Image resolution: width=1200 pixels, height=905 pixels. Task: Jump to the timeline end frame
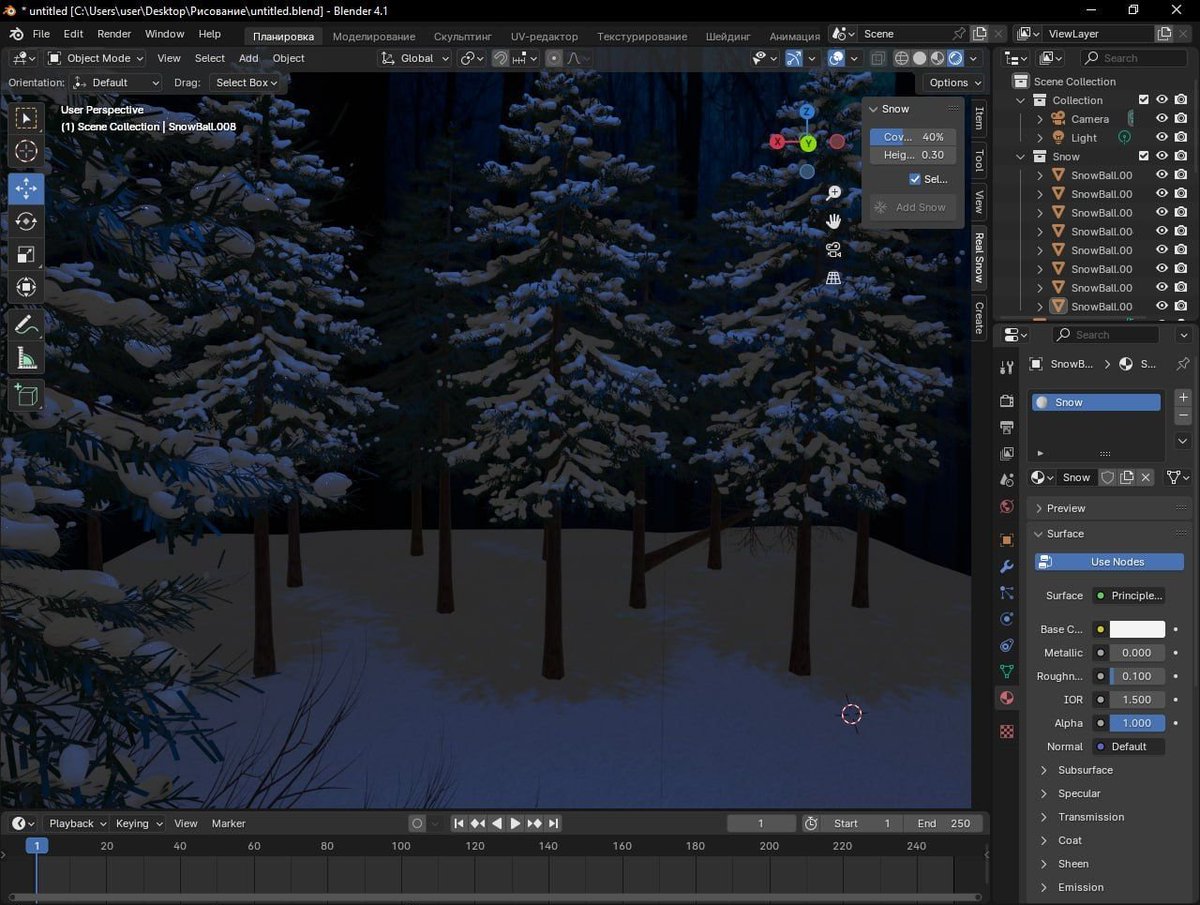pyautogui.click(x=553, y=823)
